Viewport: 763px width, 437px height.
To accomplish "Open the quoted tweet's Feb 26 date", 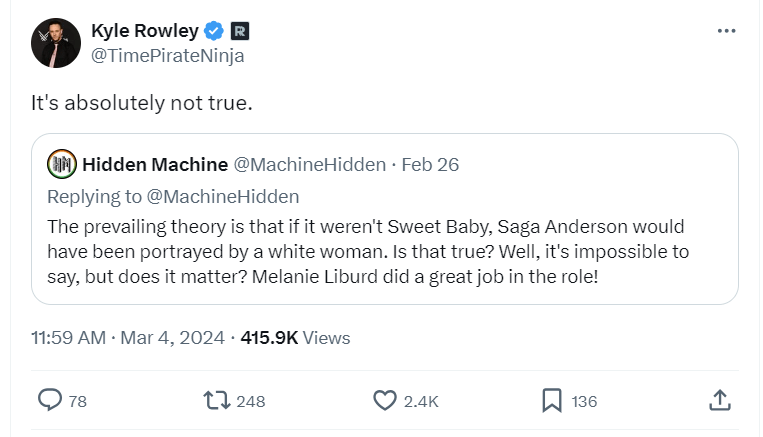I will (430, 164).
